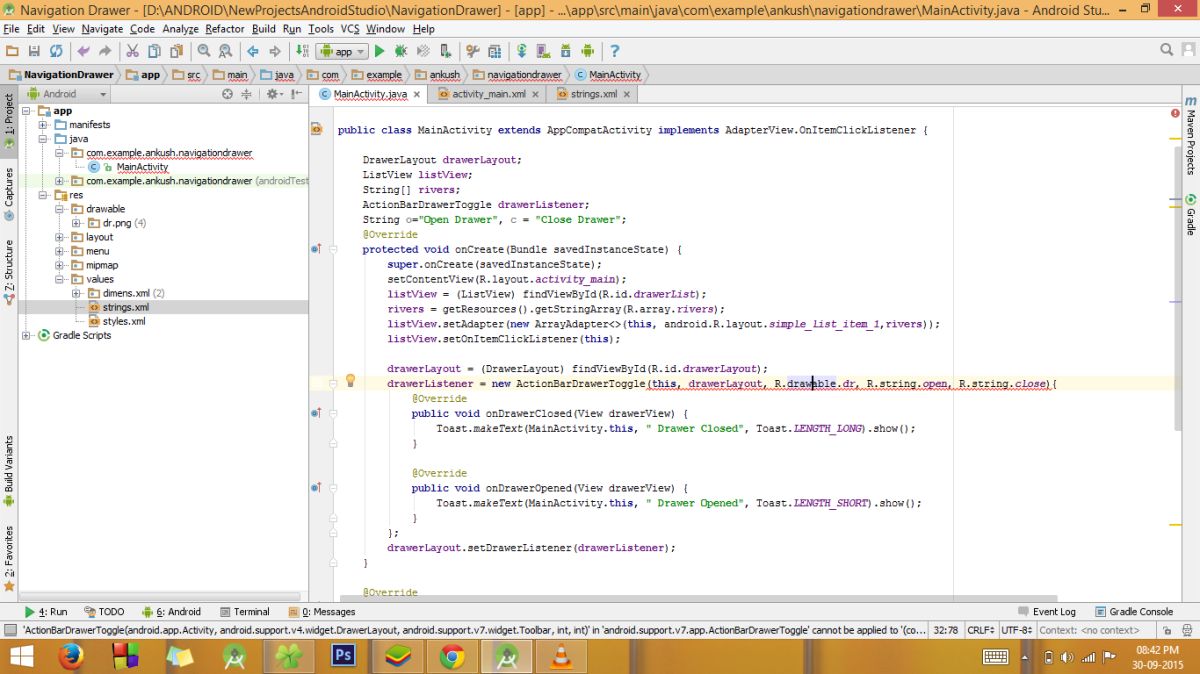The width and height of the screenshot is (1200, 674).
Task: Collapse the drawable folder node
Action: click(x=60, y=209)
